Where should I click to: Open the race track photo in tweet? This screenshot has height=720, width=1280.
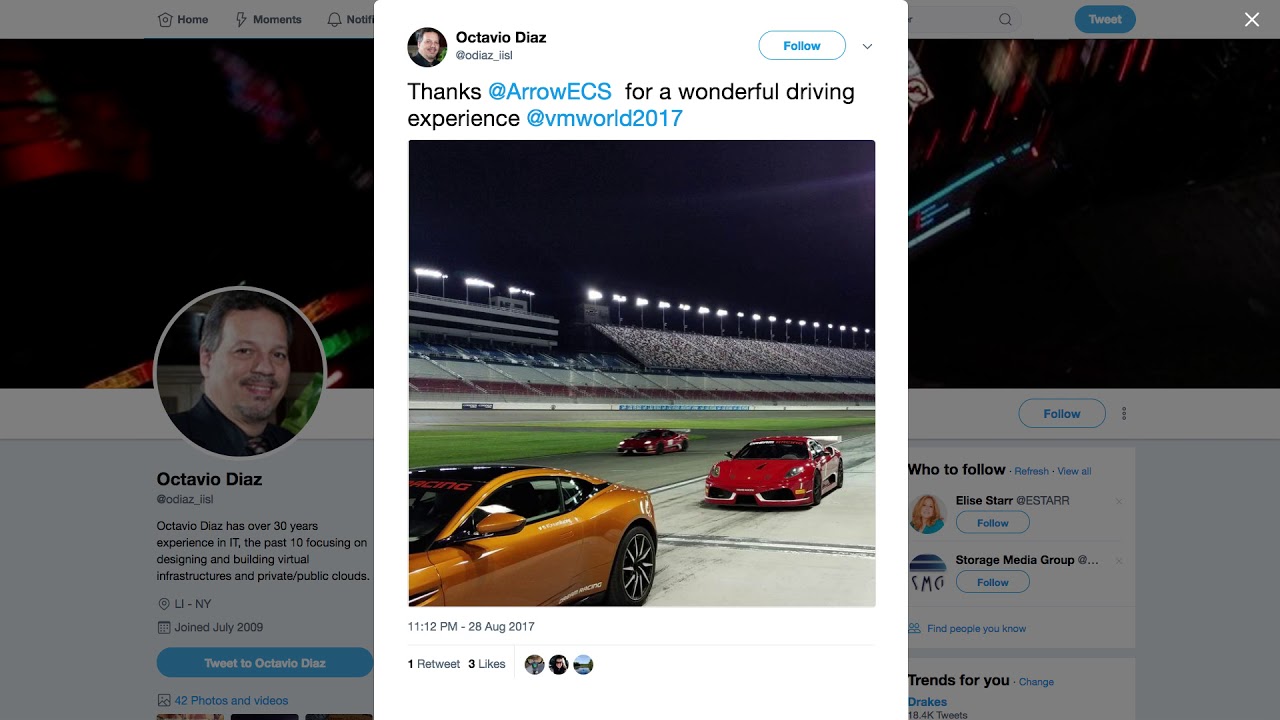(641, 373)
